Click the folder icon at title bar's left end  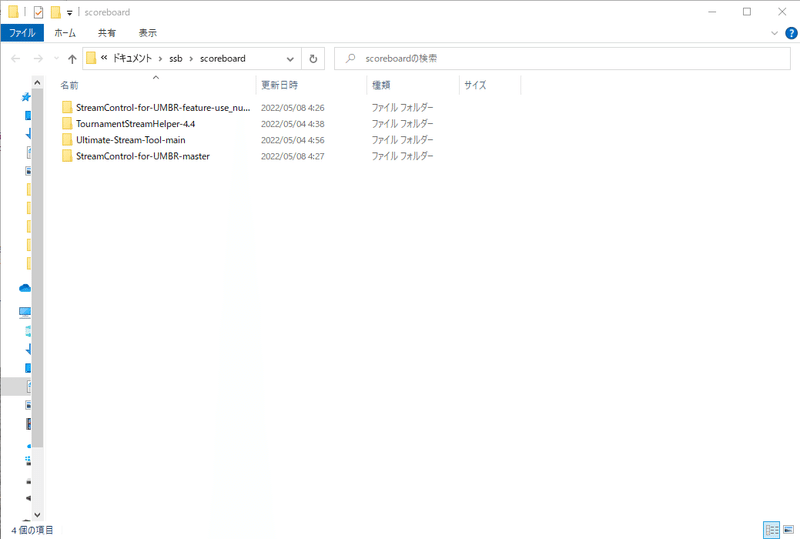click(13, 12)
